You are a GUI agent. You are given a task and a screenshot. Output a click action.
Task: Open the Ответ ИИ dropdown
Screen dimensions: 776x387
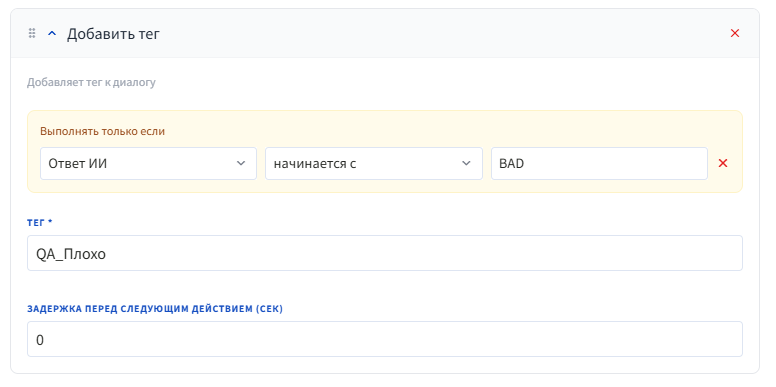(148, 163)
